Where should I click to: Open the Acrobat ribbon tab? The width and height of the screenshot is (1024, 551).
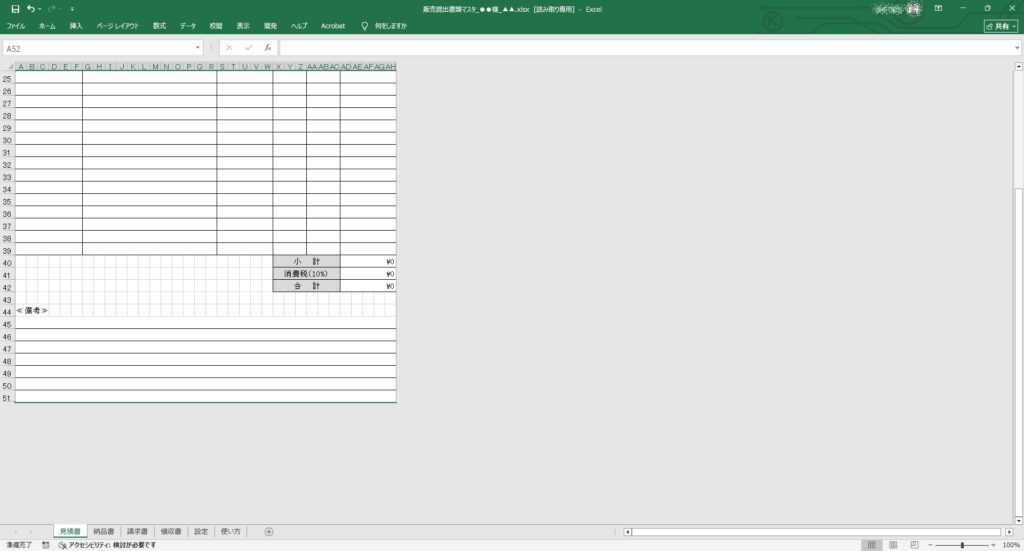[332, 26]
